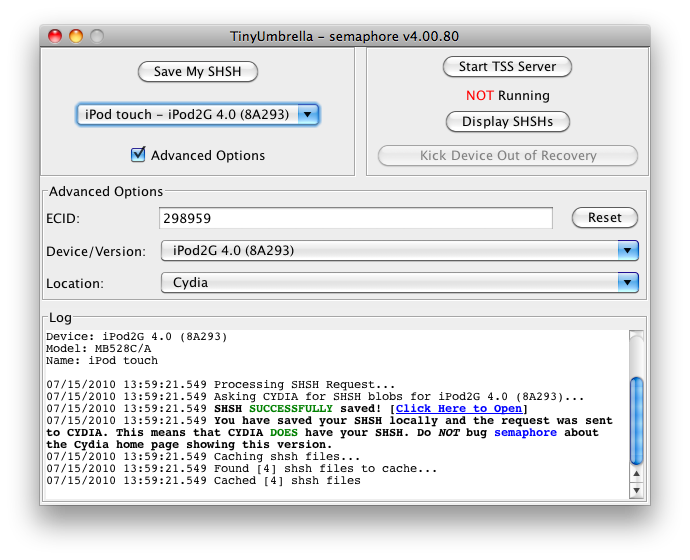Click Kick Device Out of Recovery

click(x=507, y=156)
